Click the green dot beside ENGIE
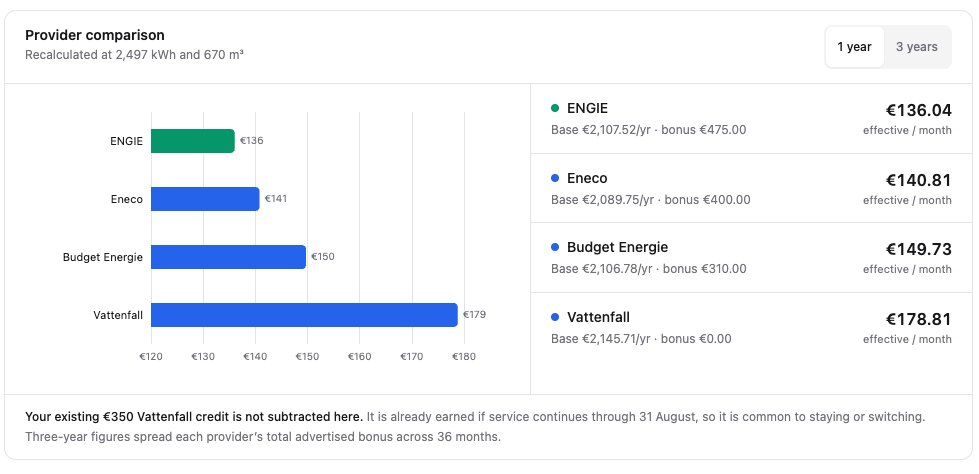979x474 pixels. tap(555, 109)
